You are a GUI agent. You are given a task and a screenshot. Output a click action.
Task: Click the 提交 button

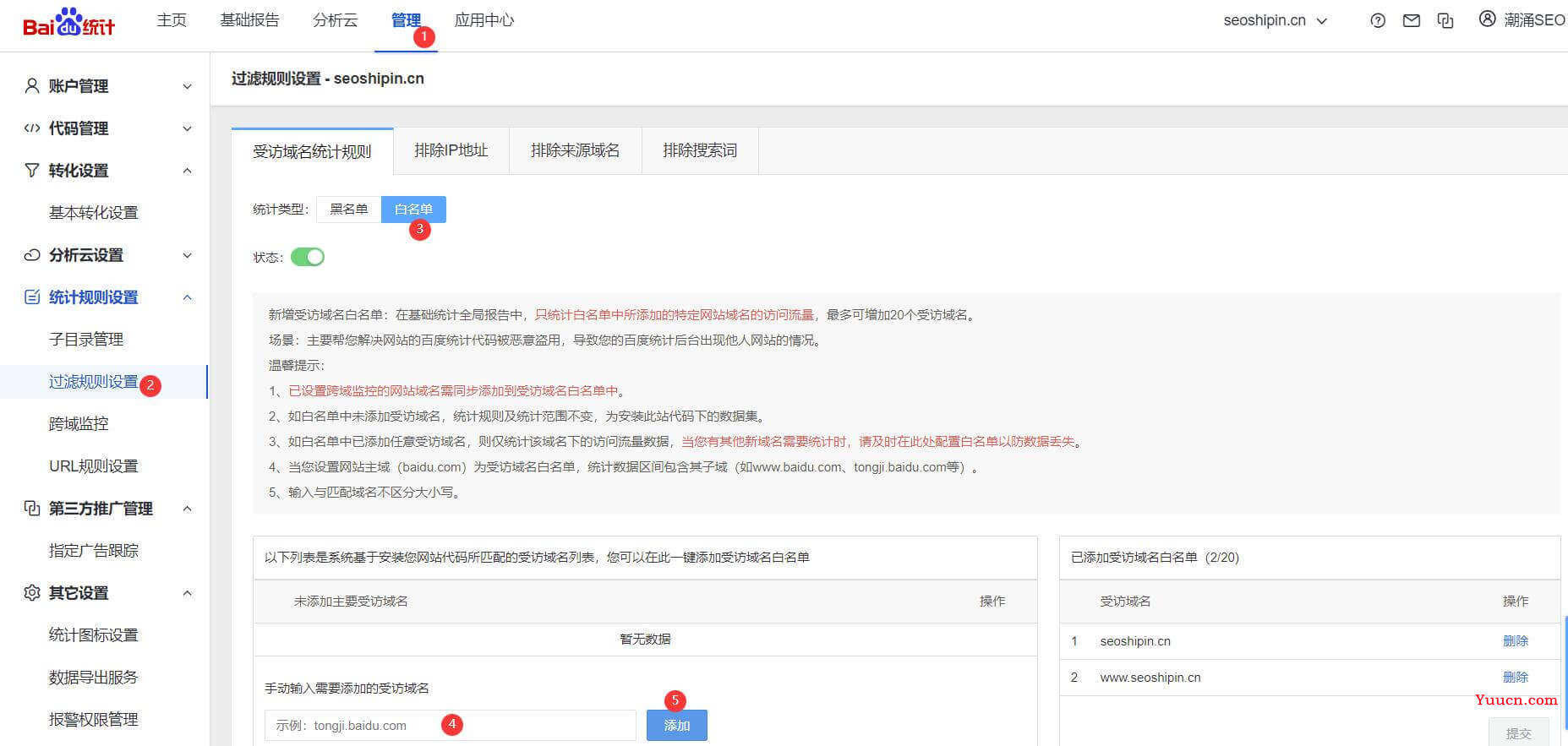point(1519,732)
